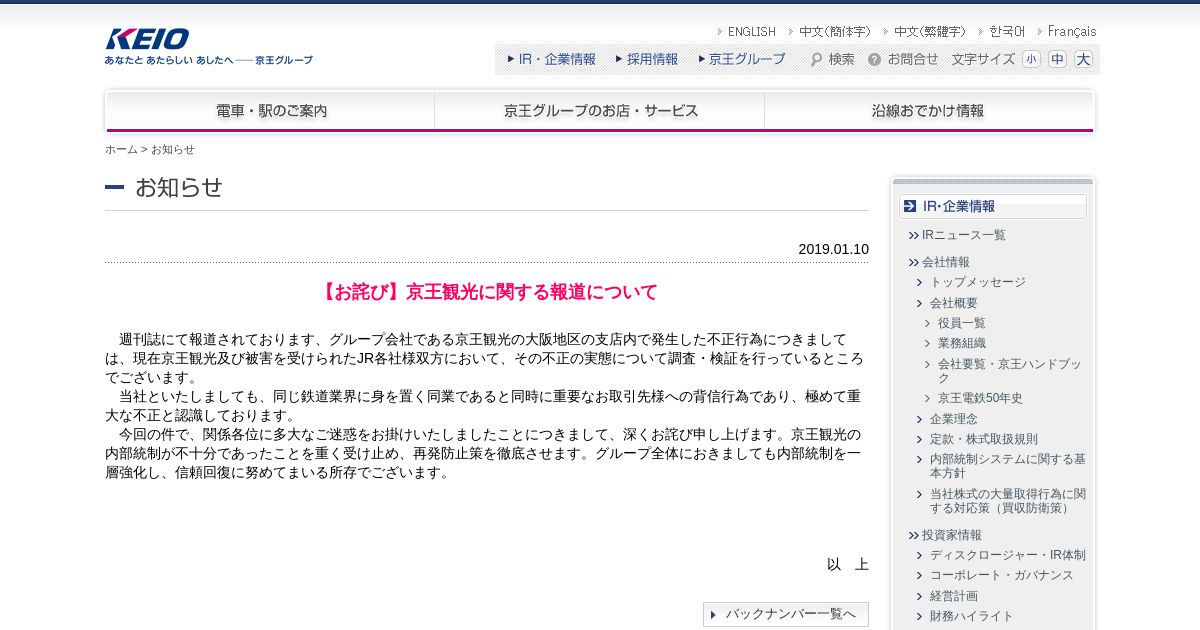Open 企業理念 in the sidebar
Viewport: 1200px width, 630px height.
coord(954,419)
